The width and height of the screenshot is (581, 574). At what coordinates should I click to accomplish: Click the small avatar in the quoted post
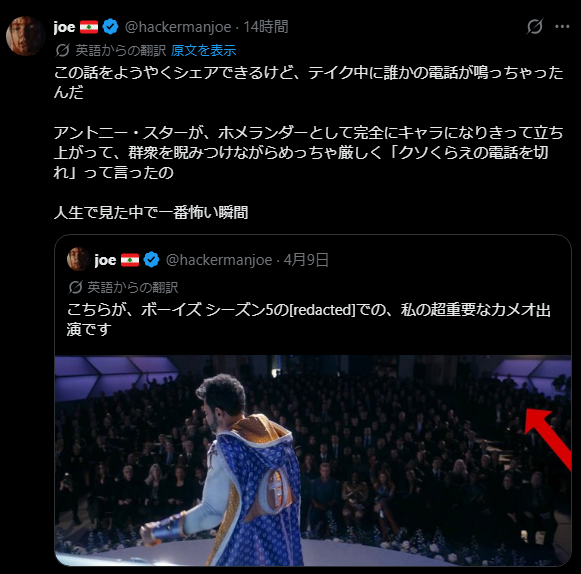pos(78,259)
